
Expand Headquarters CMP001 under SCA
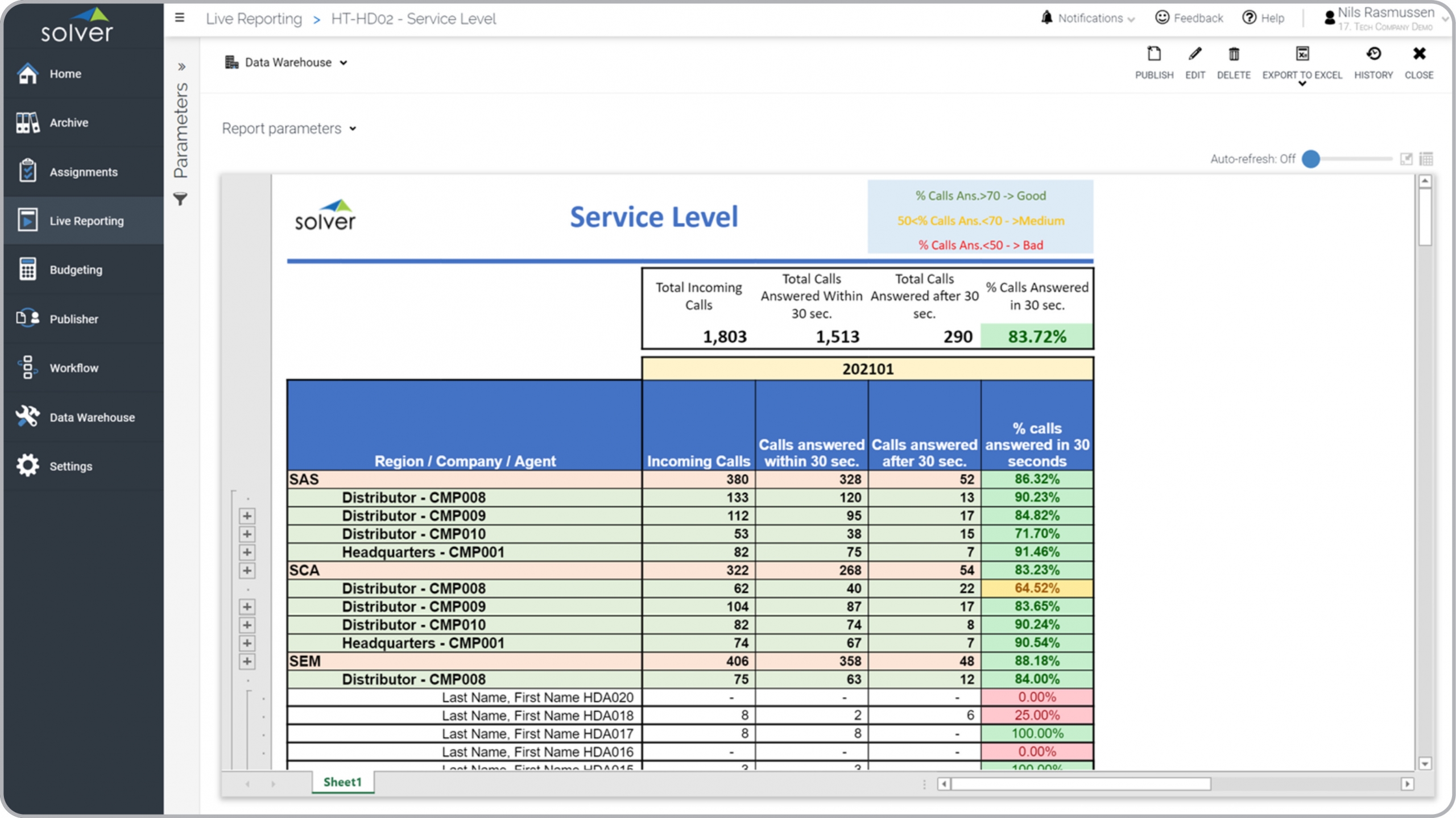(247, 662)
